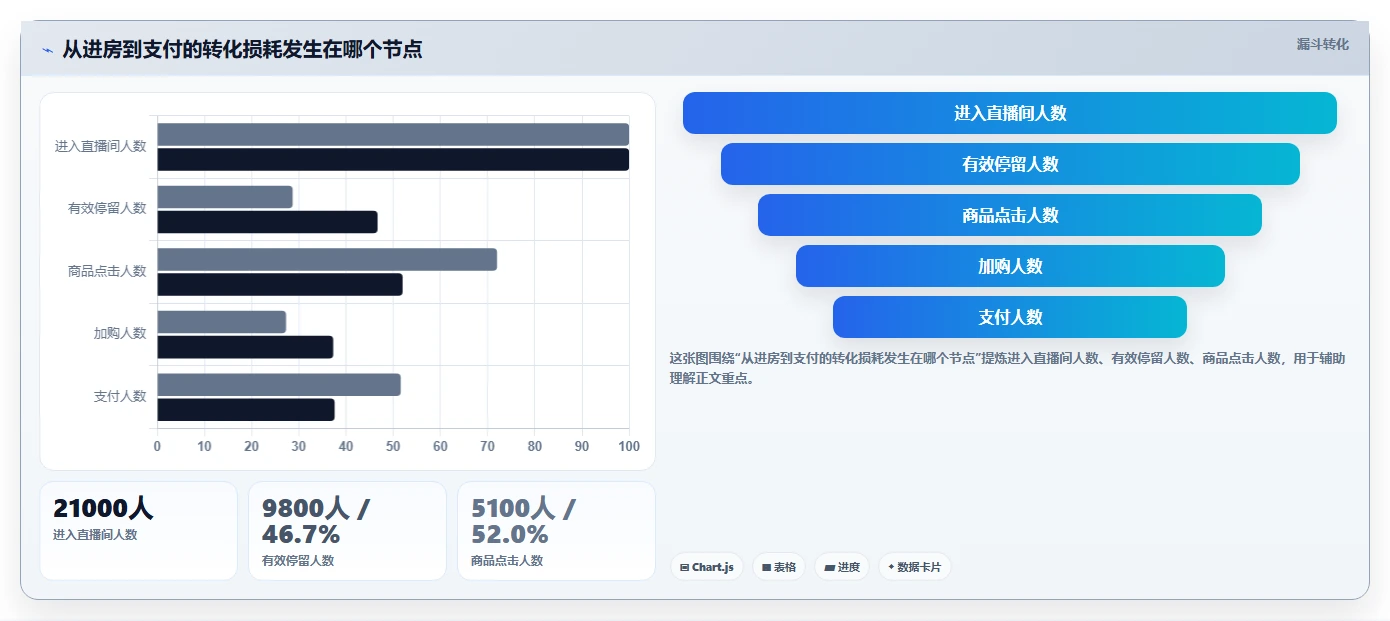Click the heading 从进房到支付的转化损耗发生在哪个节点
The width and height of the screenshot is (1390, 621).
pyautogui.click(x=242, y=49)
